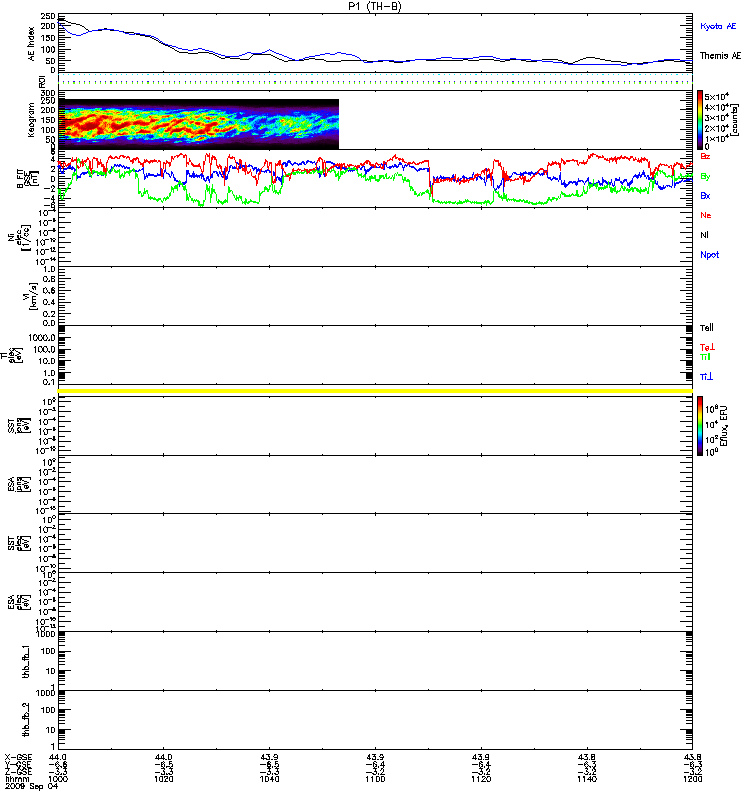The image size is (750, 800).
Task: Select the blue Ti perpendicular legend label
Action: coord(706,377)
